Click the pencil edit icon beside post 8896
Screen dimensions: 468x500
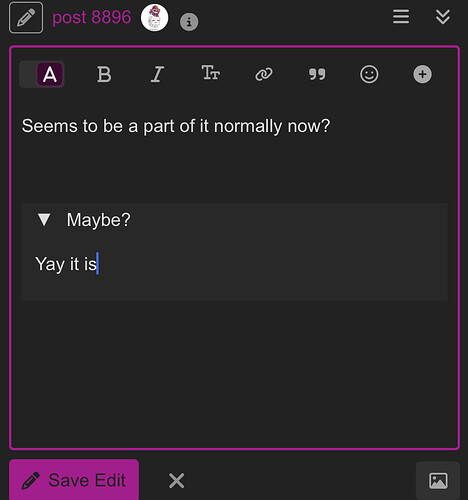[x=26, y=18]
